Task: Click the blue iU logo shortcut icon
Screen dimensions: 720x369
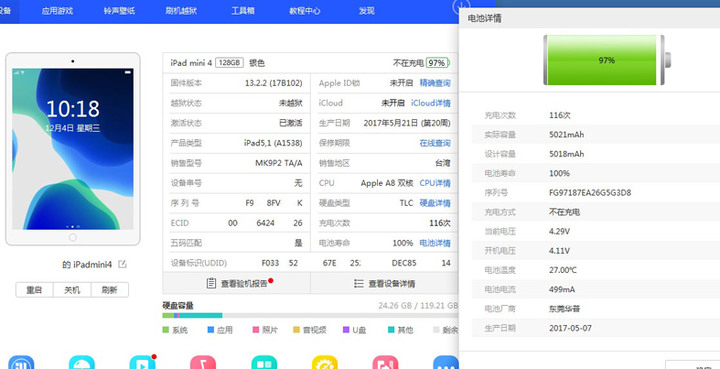Action: tap(21, 363)
